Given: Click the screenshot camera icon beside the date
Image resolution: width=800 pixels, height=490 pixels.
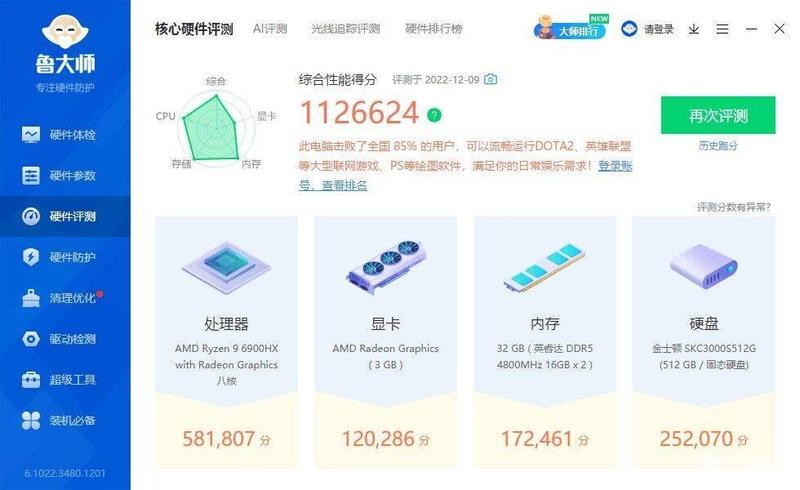Looking at the screenshot, I should point(490,79).
